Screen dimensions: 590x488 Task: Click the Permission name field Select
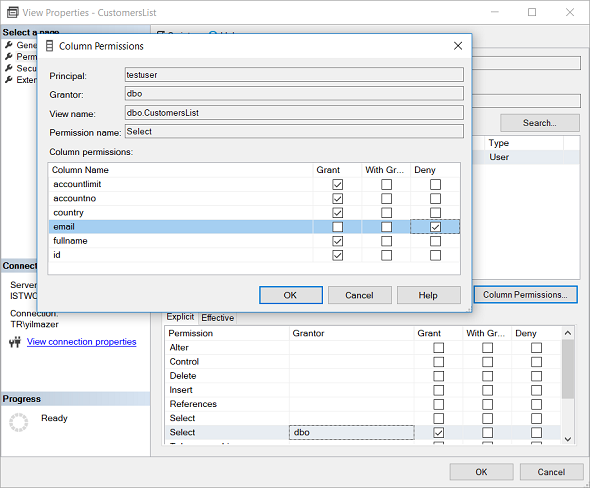point(294,131)
